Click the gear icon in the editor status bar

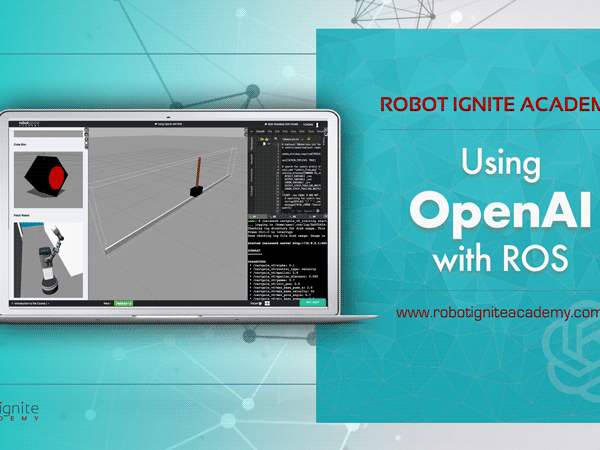point(318,211)
